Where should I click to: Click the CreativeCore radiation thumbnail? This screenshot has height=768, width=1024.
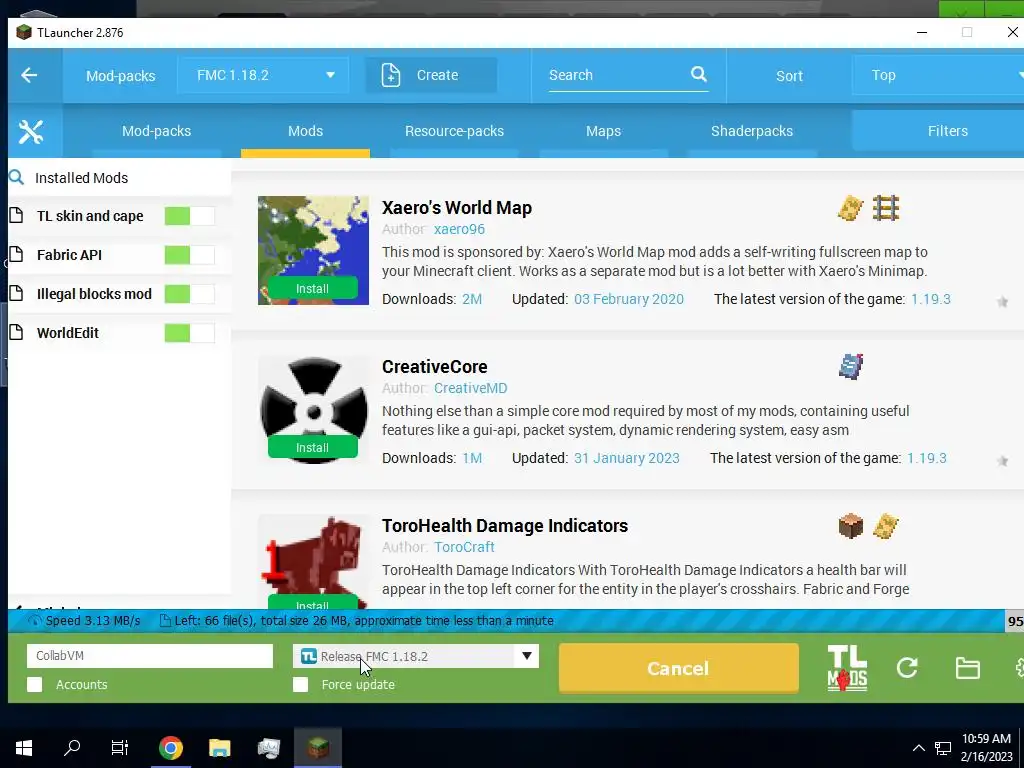point(313,409)
